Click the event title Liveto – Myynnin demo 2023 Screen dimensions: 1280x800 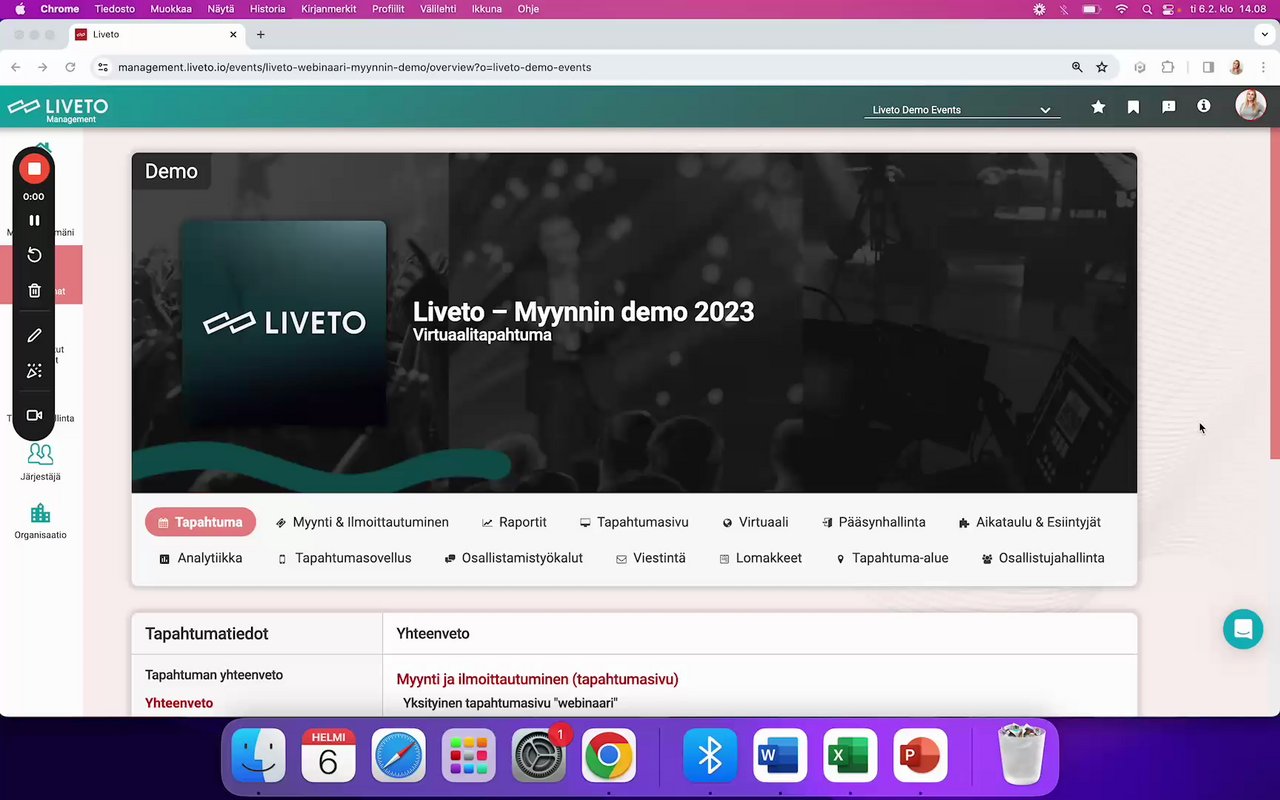[x=584, y=311]
